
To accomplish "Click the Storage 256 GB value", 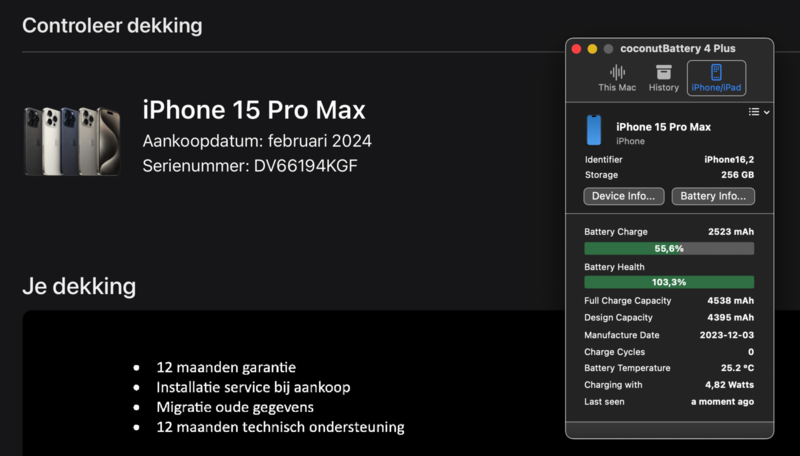I will (x=737, y=174).
